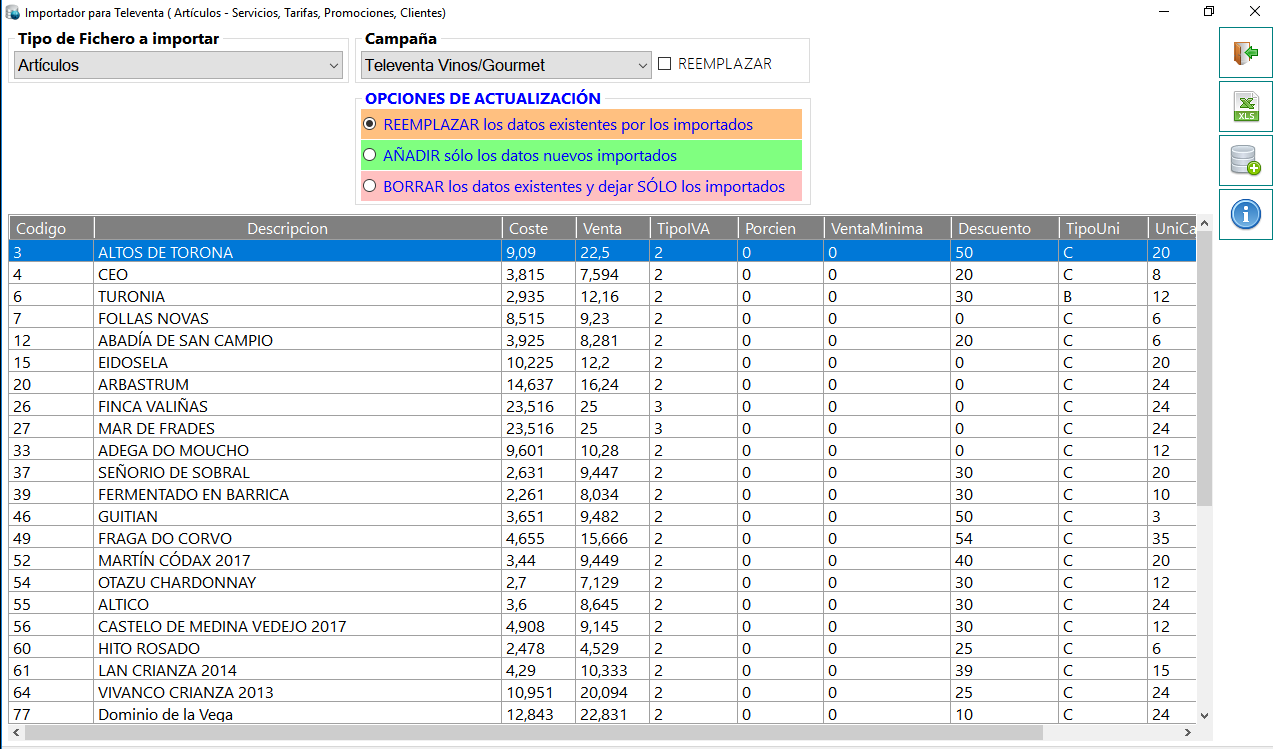Select the CEO article row
The image size is (1273, 749).
(603, 274)
